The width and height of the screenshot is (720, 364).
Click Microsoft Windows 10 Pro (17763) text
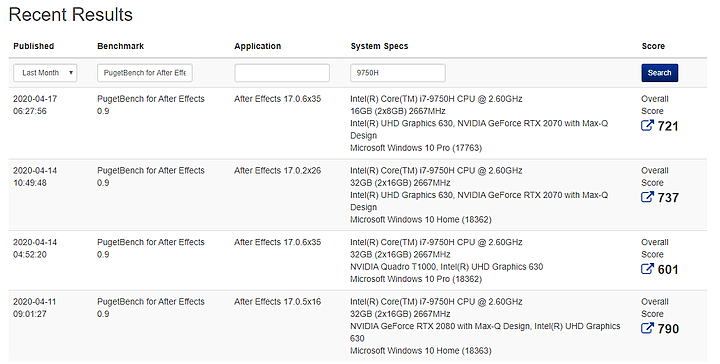(416, 148)
